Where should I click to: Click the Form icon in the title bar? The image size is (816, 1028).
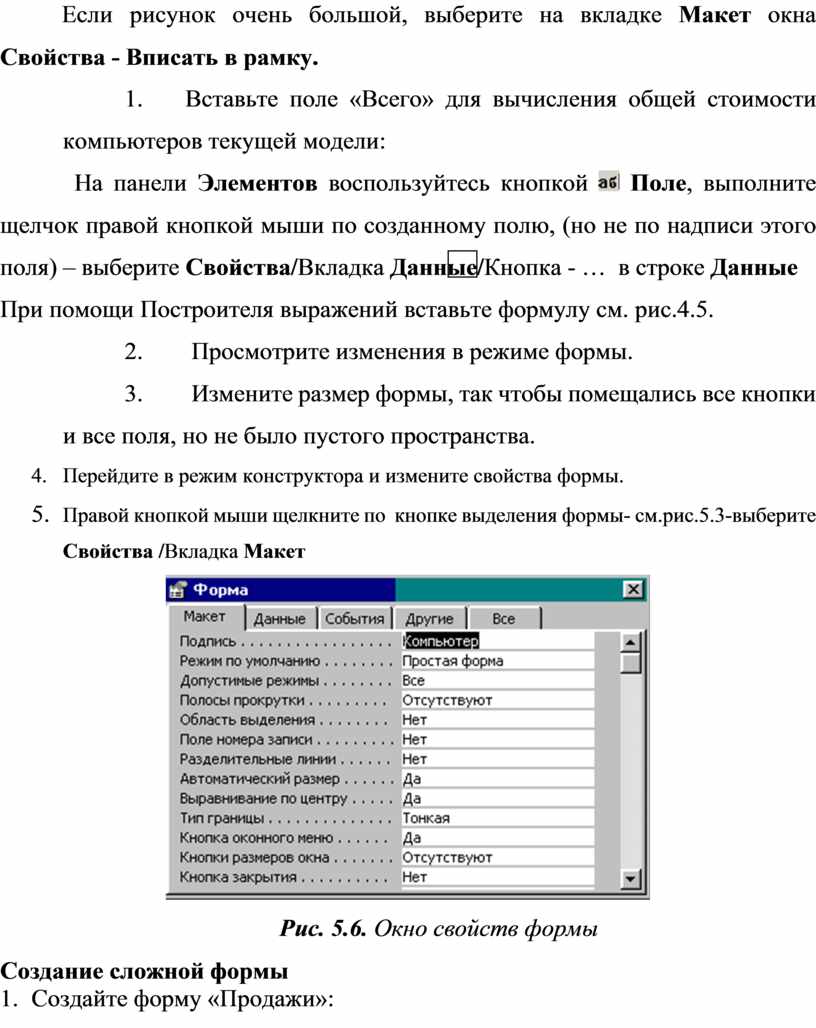tap(179, 590)
